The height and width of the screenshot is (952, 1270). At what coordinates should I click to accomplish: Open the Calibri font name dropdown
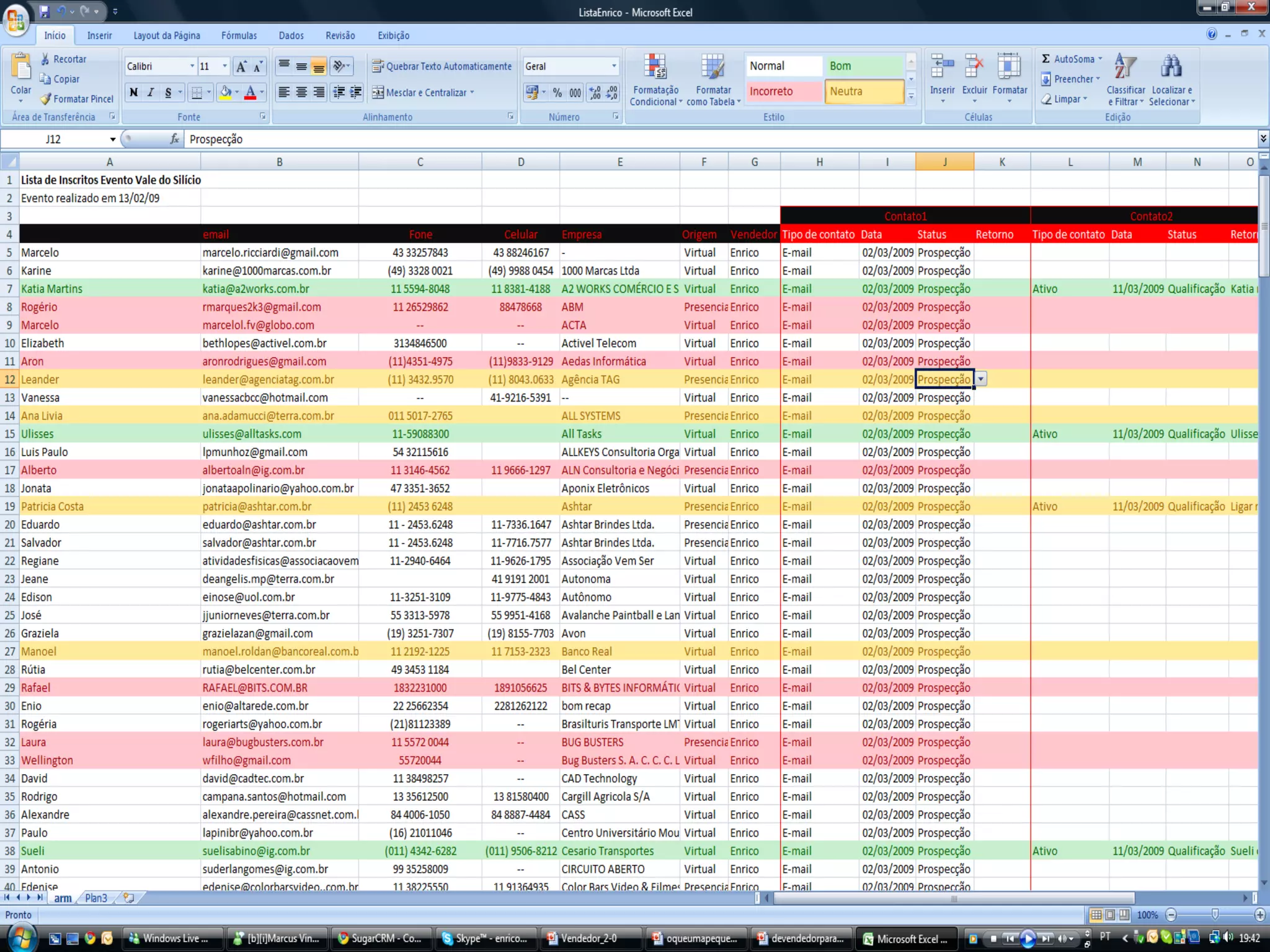point(192,66)
